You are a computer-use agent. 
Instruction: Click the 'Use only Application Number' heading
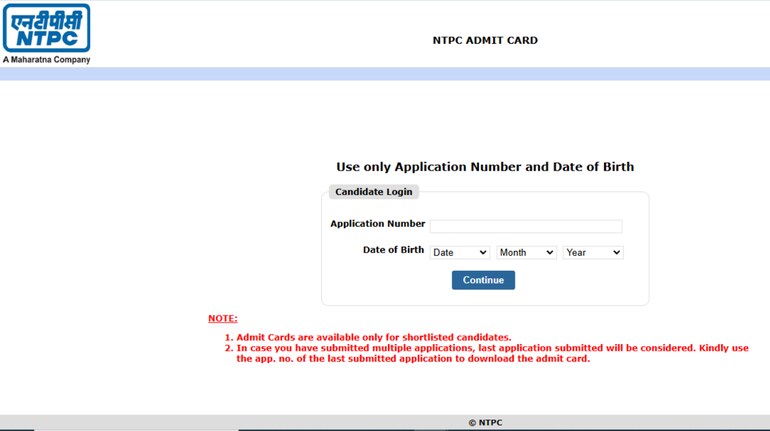[485, 167]
